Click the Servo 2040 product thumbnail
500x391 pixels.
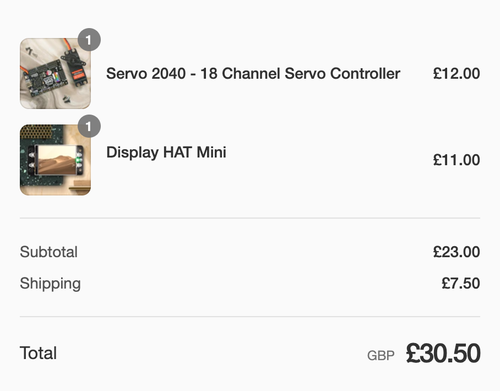click(x=55, y=73)
